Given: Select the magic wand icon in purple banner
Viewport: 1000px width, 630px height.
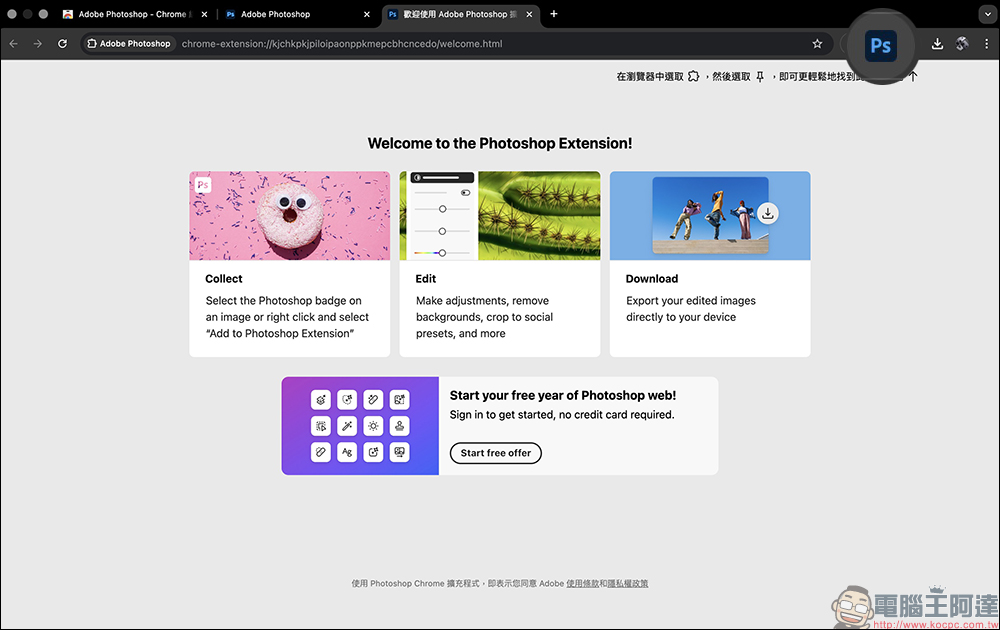Looking at the screenshot, I should (x=347, y=425).
